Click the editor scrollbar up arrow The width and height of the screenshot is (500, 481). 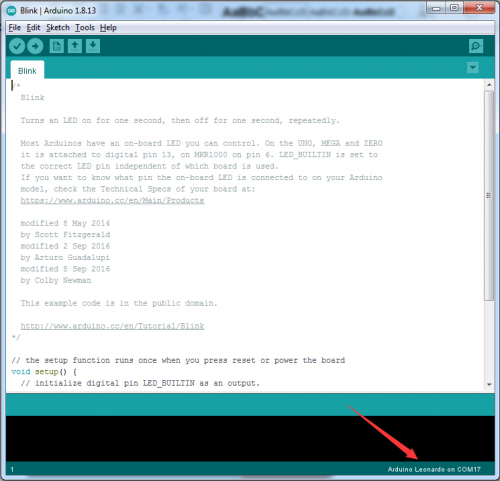pos(489,85)
